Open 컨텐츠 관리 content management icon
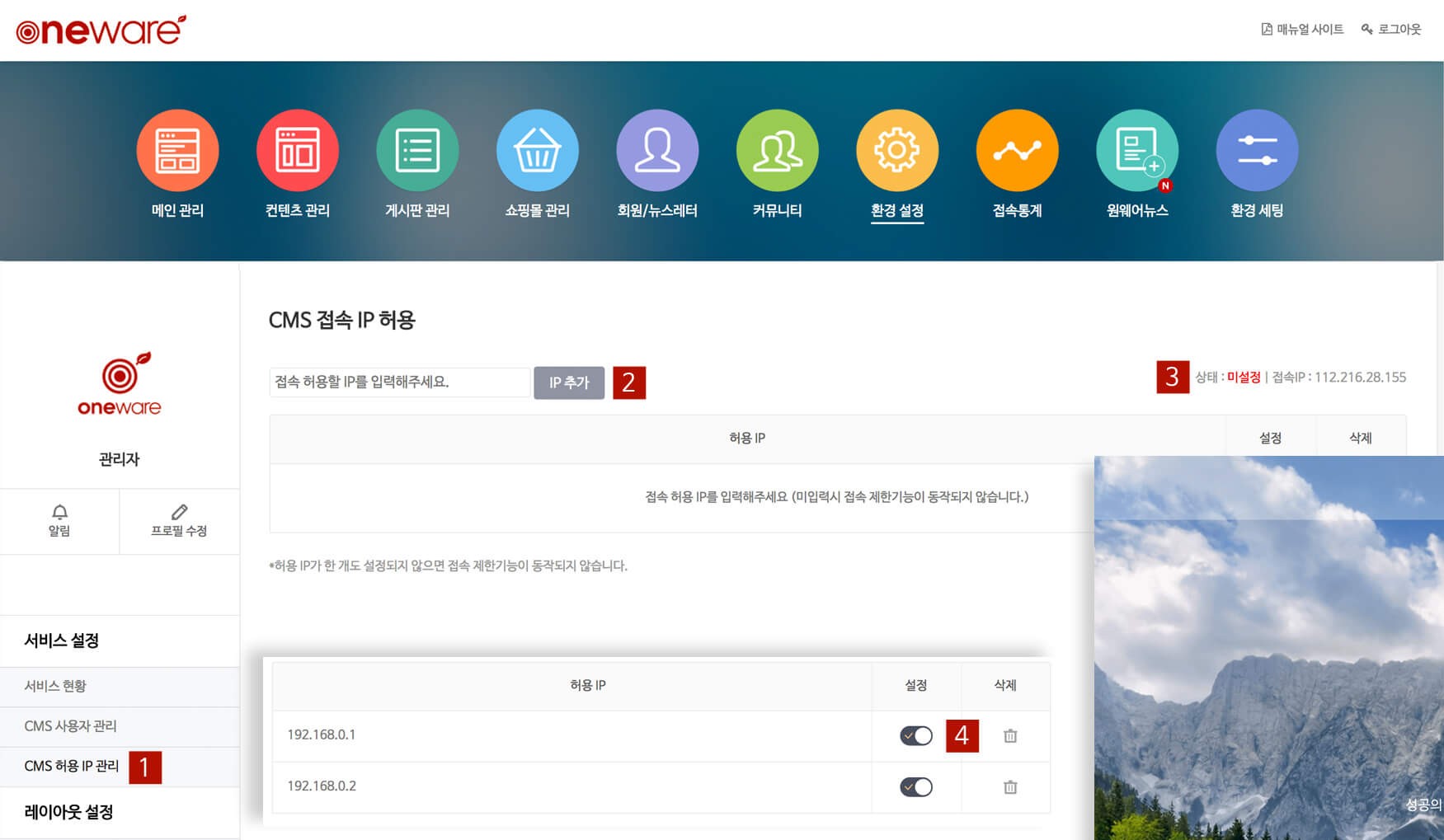This screenshot has height=840, width=1444. point(297,150)
